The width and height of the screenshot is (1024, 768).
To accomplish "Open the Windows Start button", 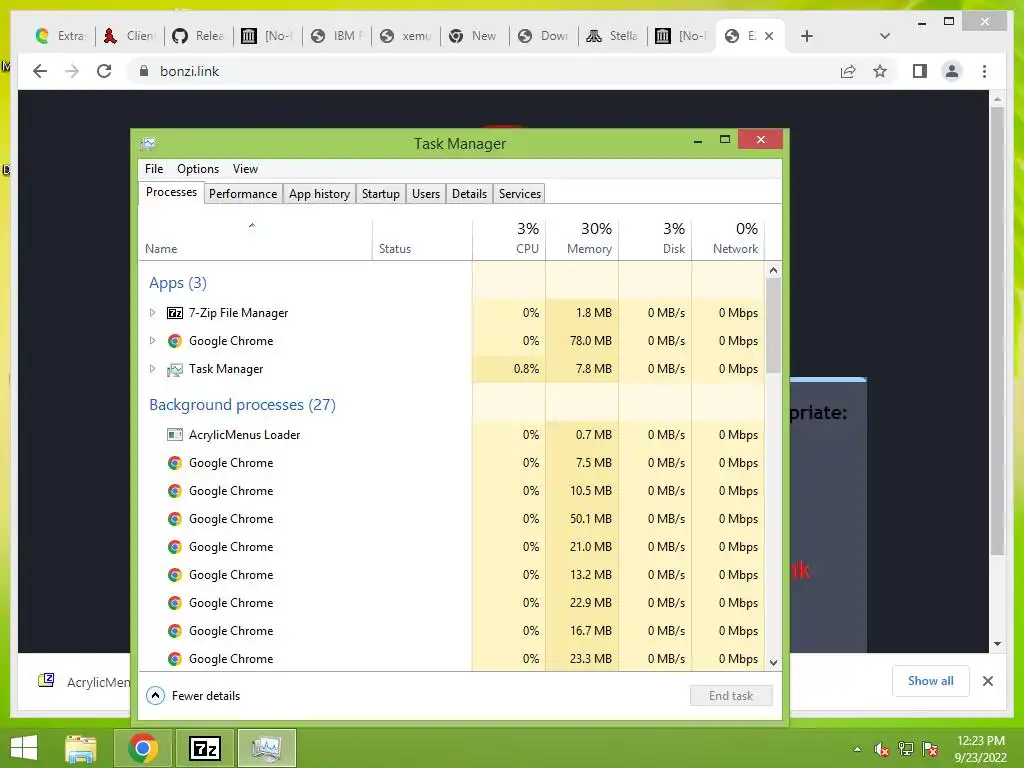I will tap(24, 748).
